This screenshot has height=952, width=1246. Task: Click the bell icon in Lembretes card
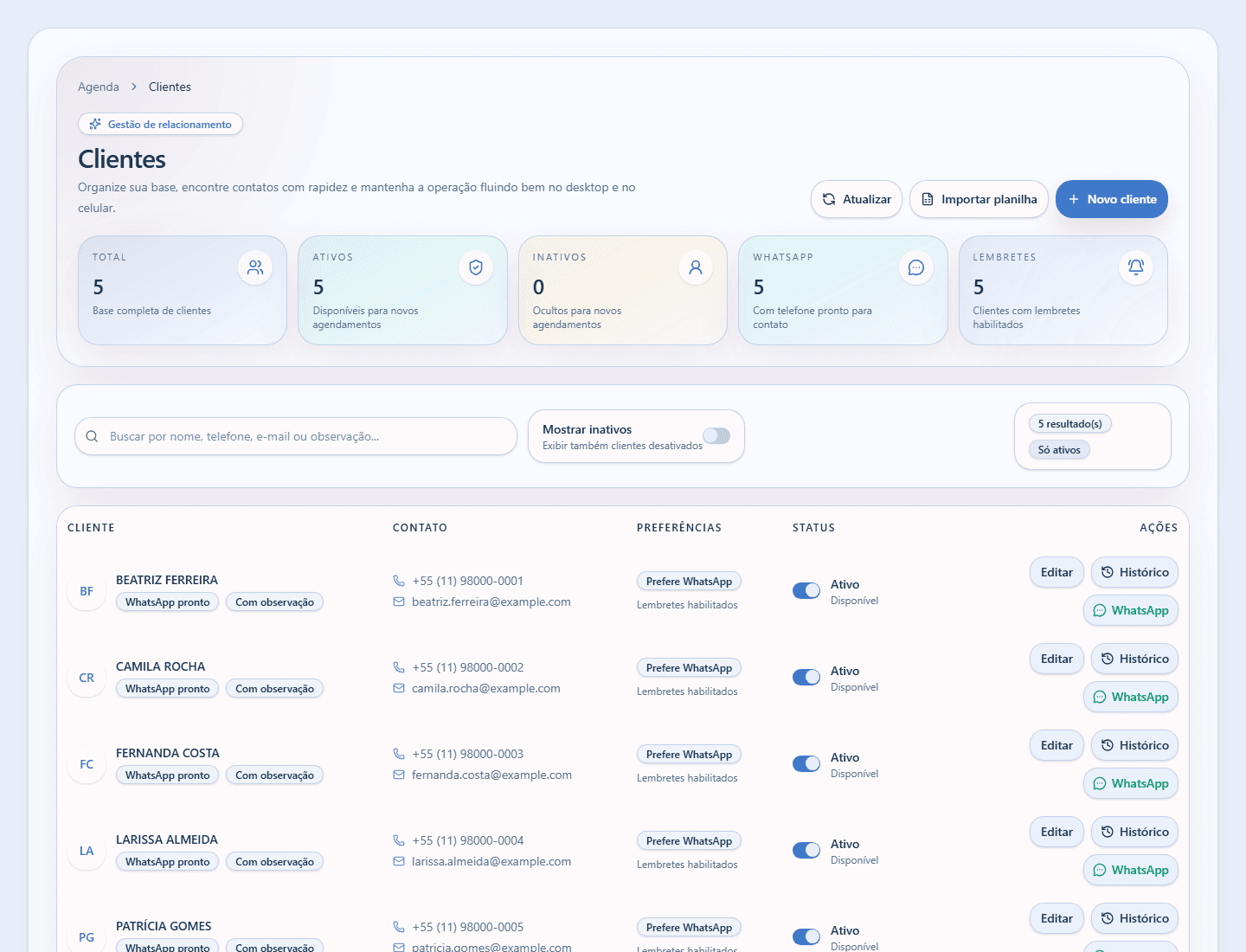[1136, 267]
